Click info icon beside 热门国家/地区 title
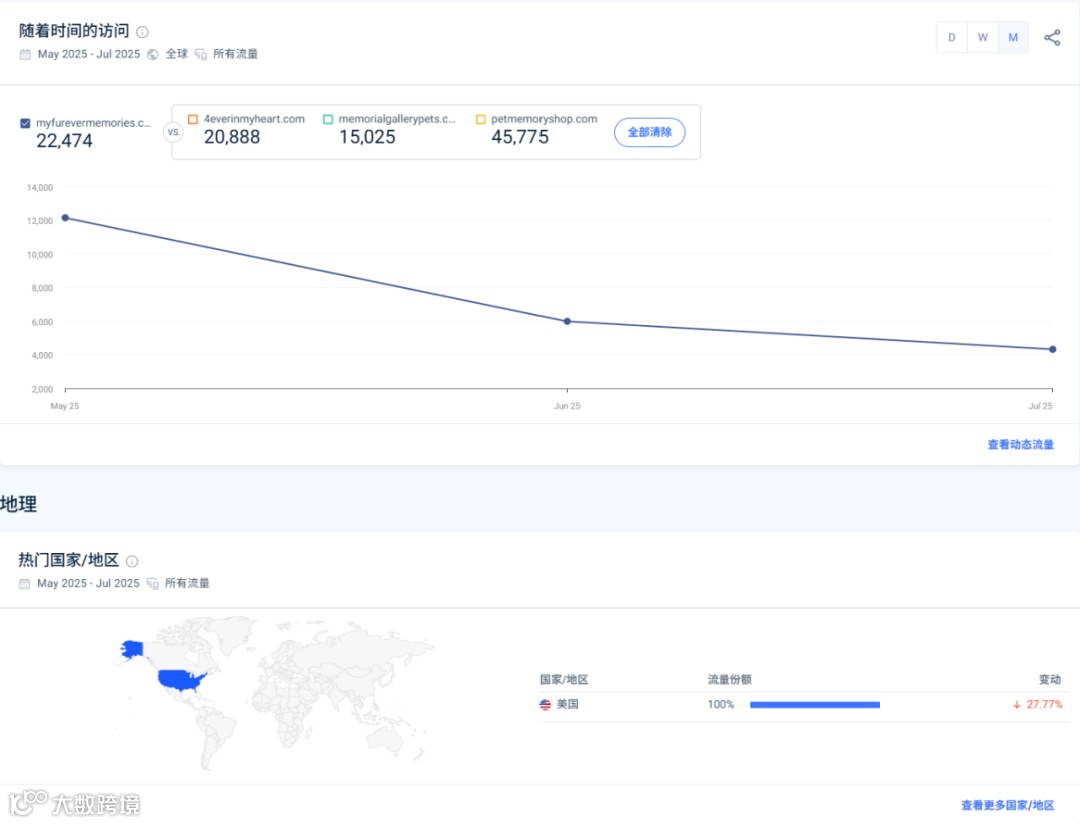 coord(132,561)
